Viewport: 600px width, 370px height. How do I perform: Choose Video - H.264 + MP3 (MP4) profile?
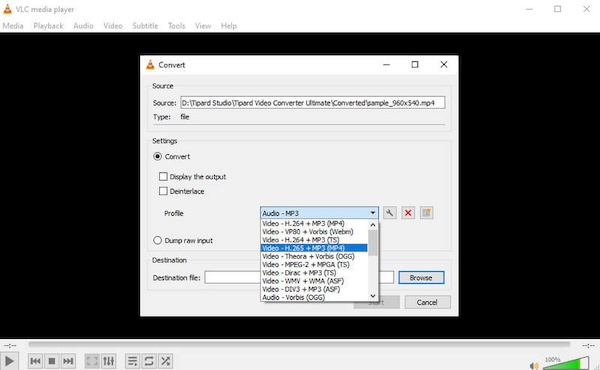point(314,223)
